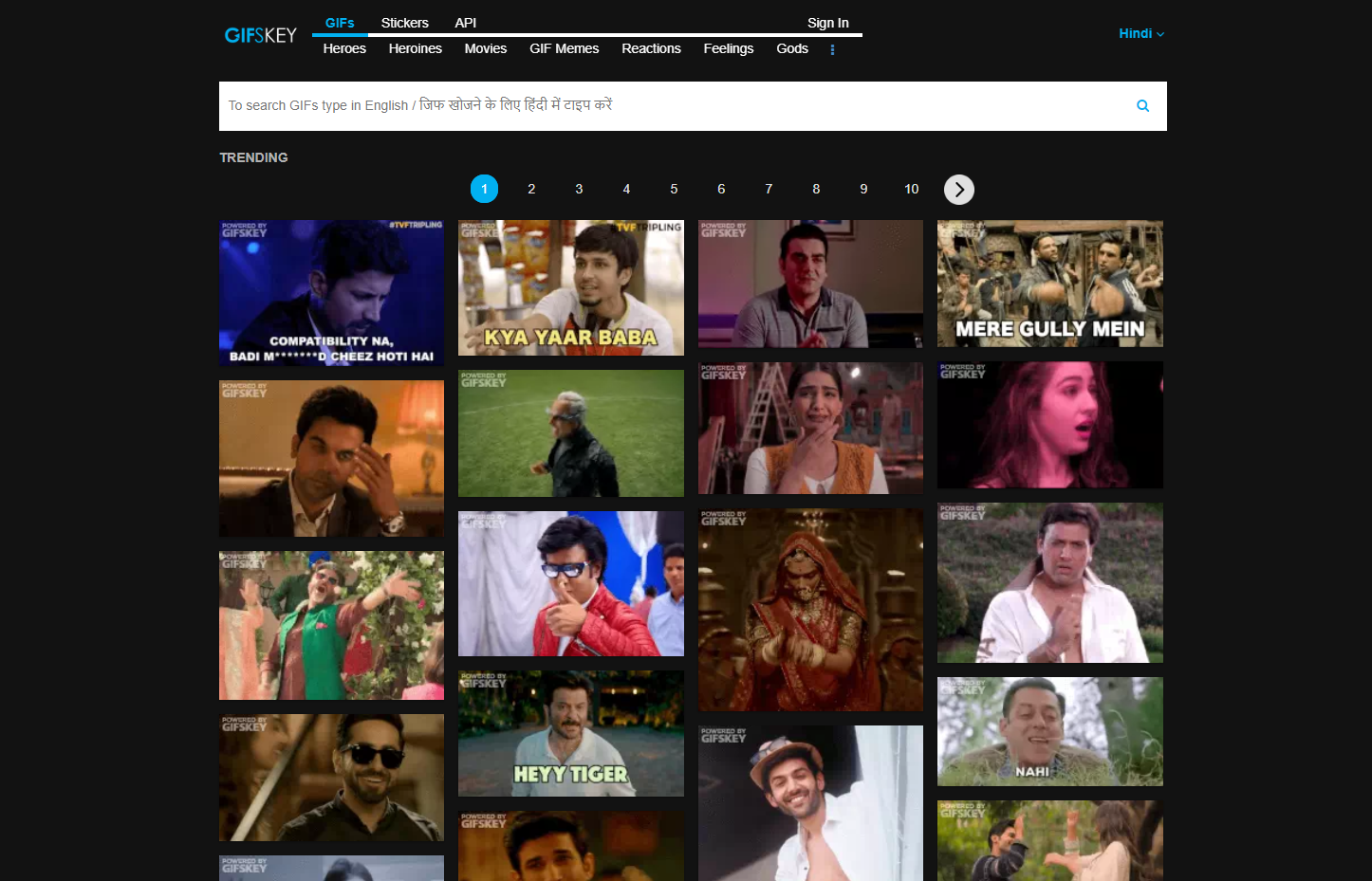Open the bride in red veil GIF
This screenshot has width=1372, height=881.
pyautogui.click(x=810, y=610)
